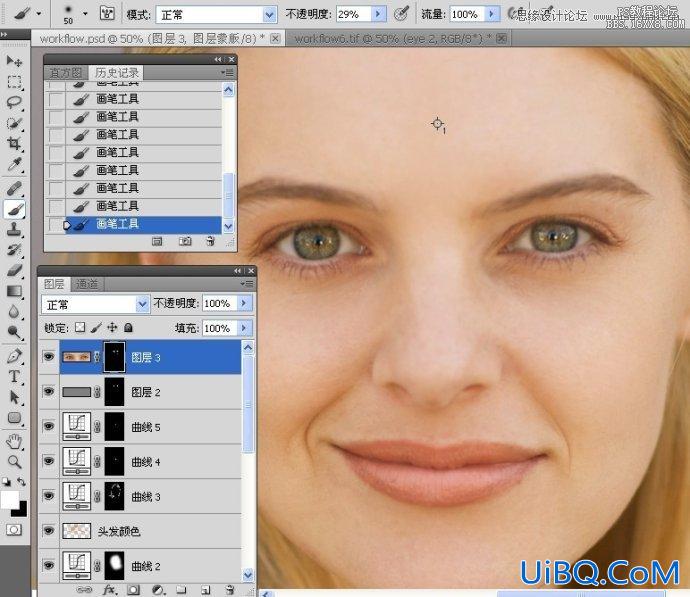Toggle lock all layer icon
The height and width of the screenshot is (597, 690).
[x=128, y=327]
